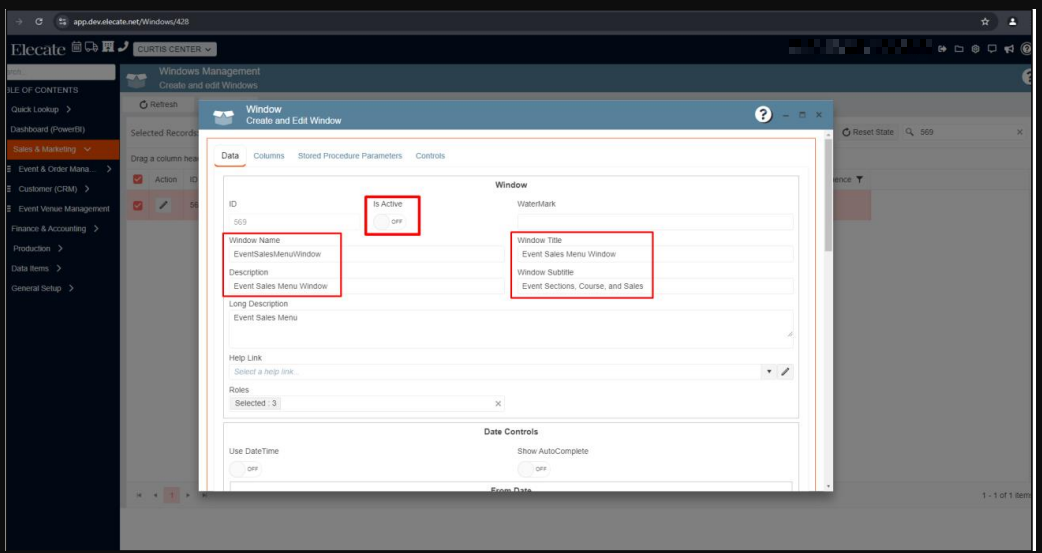Open the Help Link dropdown arrow
This screenshot has width=1042, height=553.
769,372
